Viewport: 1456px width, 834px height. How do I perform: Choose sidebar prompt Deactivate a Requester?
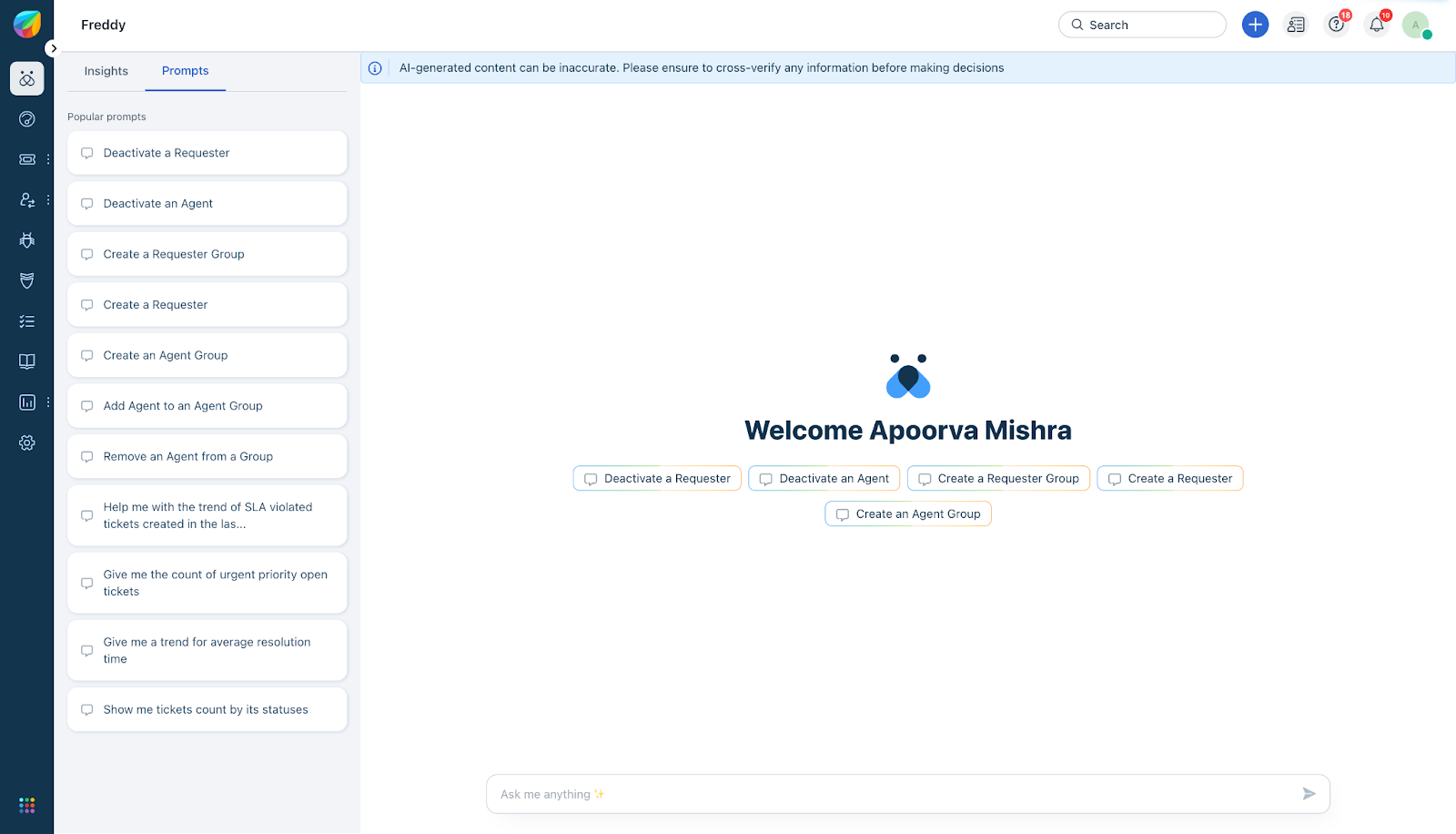click(x=207, y=153)
